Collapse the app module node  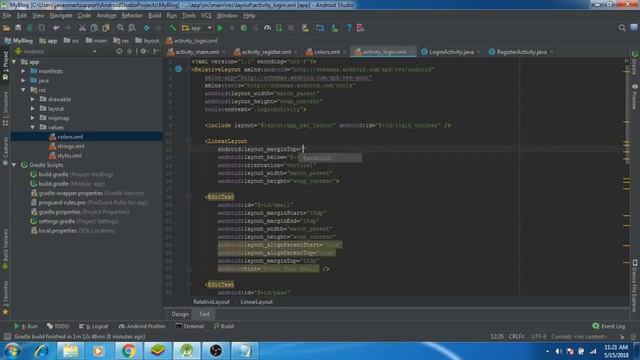coord(14,62)
